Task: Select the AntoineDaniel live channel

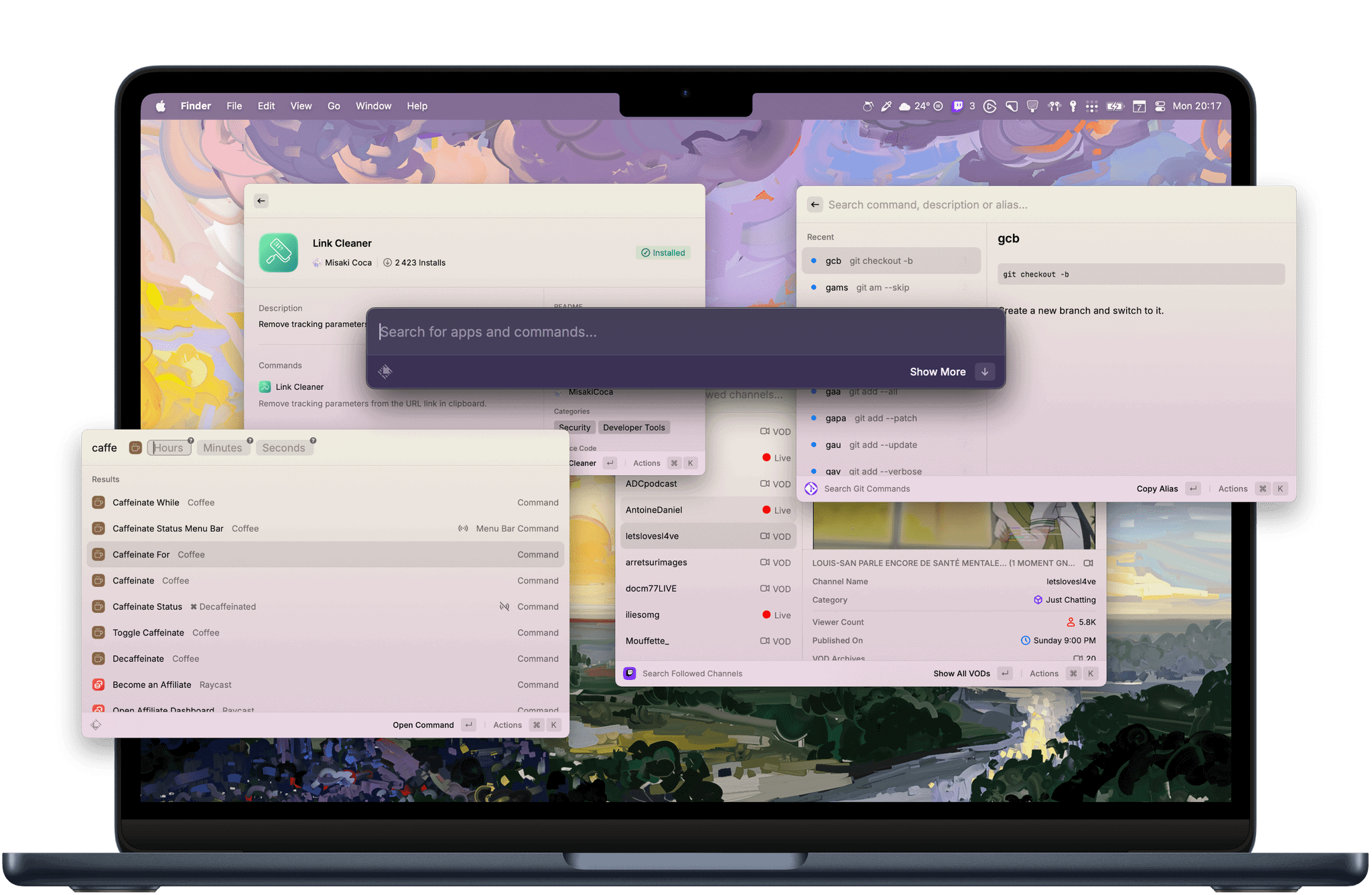Action: click(707, 510)
